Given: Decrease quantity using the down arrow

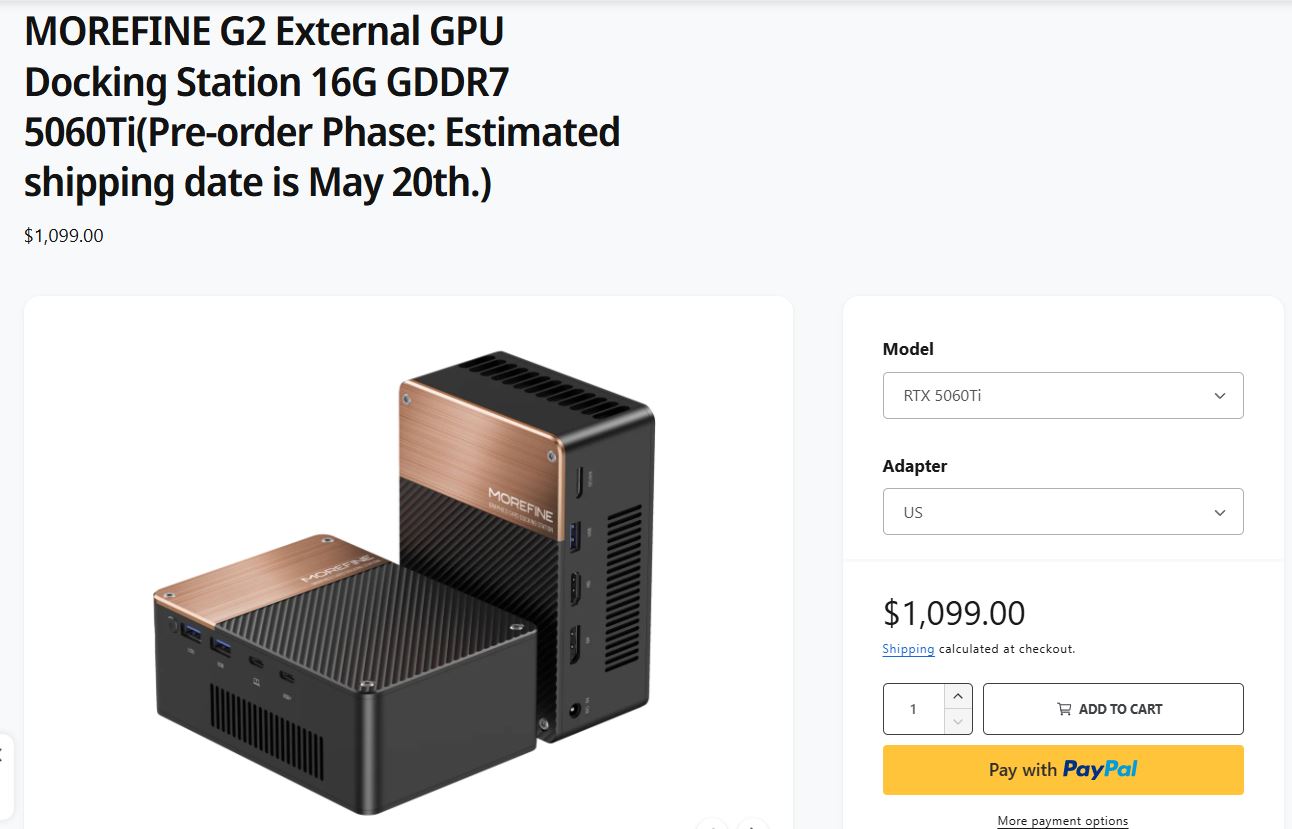Looking at the screenshot, I should click(957, 722).
